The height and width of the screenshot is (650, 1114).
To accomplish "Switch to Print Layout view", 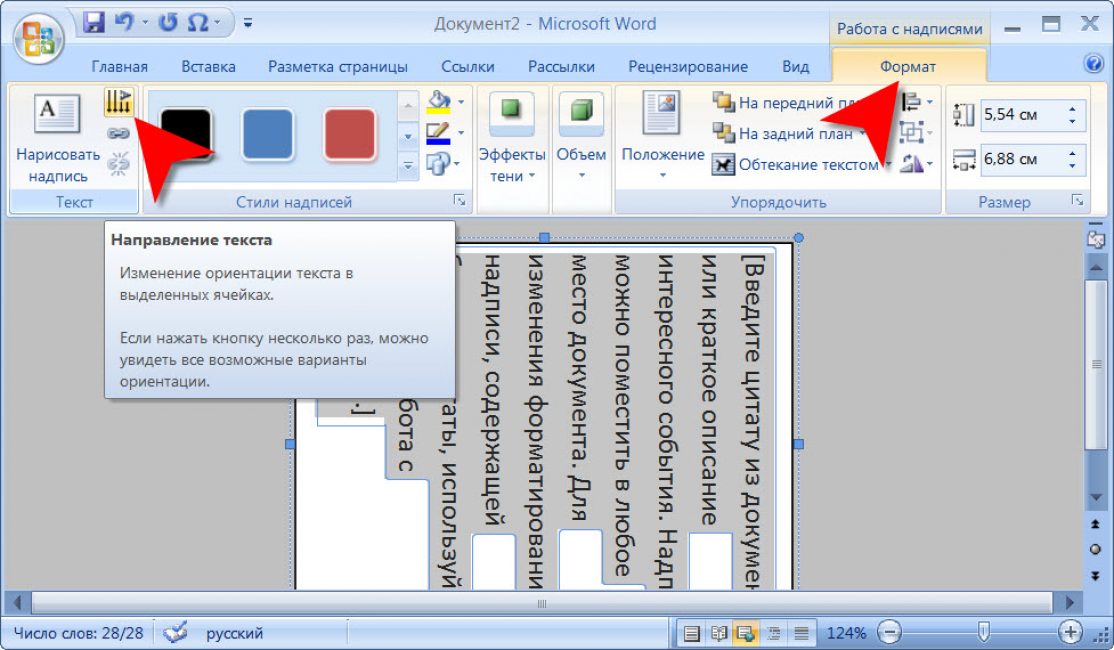I will [x=691, y=633].
